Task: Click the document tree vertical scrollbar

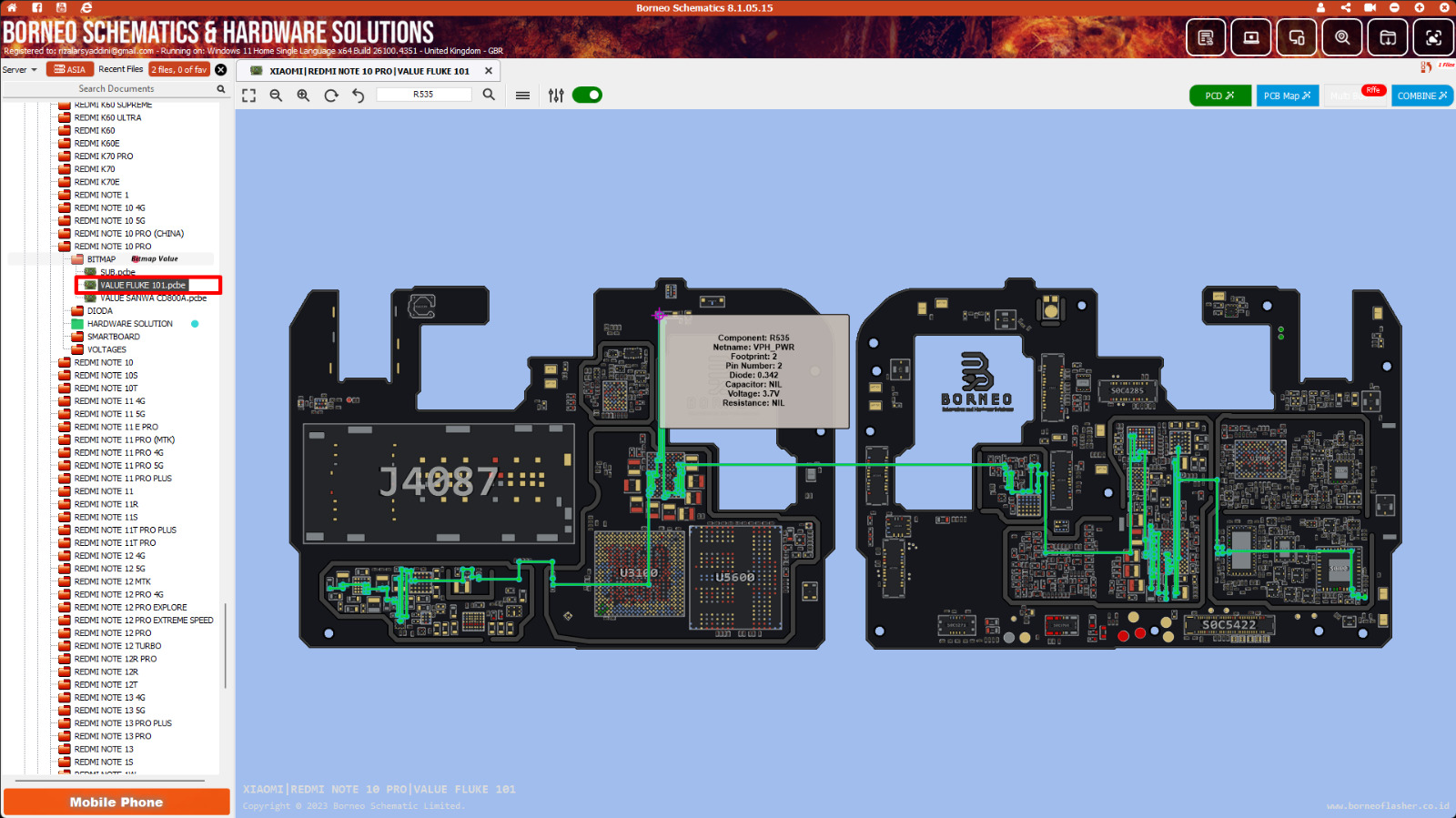Action: (x=225, y=645)
